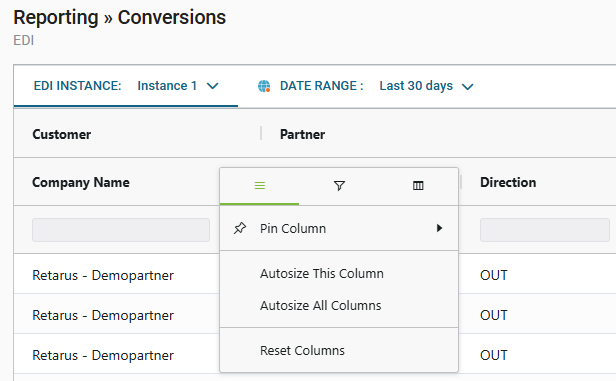Select second Retarus - Demopartner row
This screenshot has height=381, width=616.
point(103,315)
